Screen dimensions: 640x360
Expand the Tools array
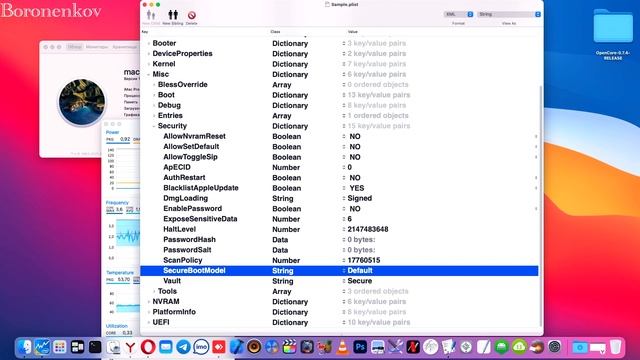pyautogui.click(x=154, y=291)
